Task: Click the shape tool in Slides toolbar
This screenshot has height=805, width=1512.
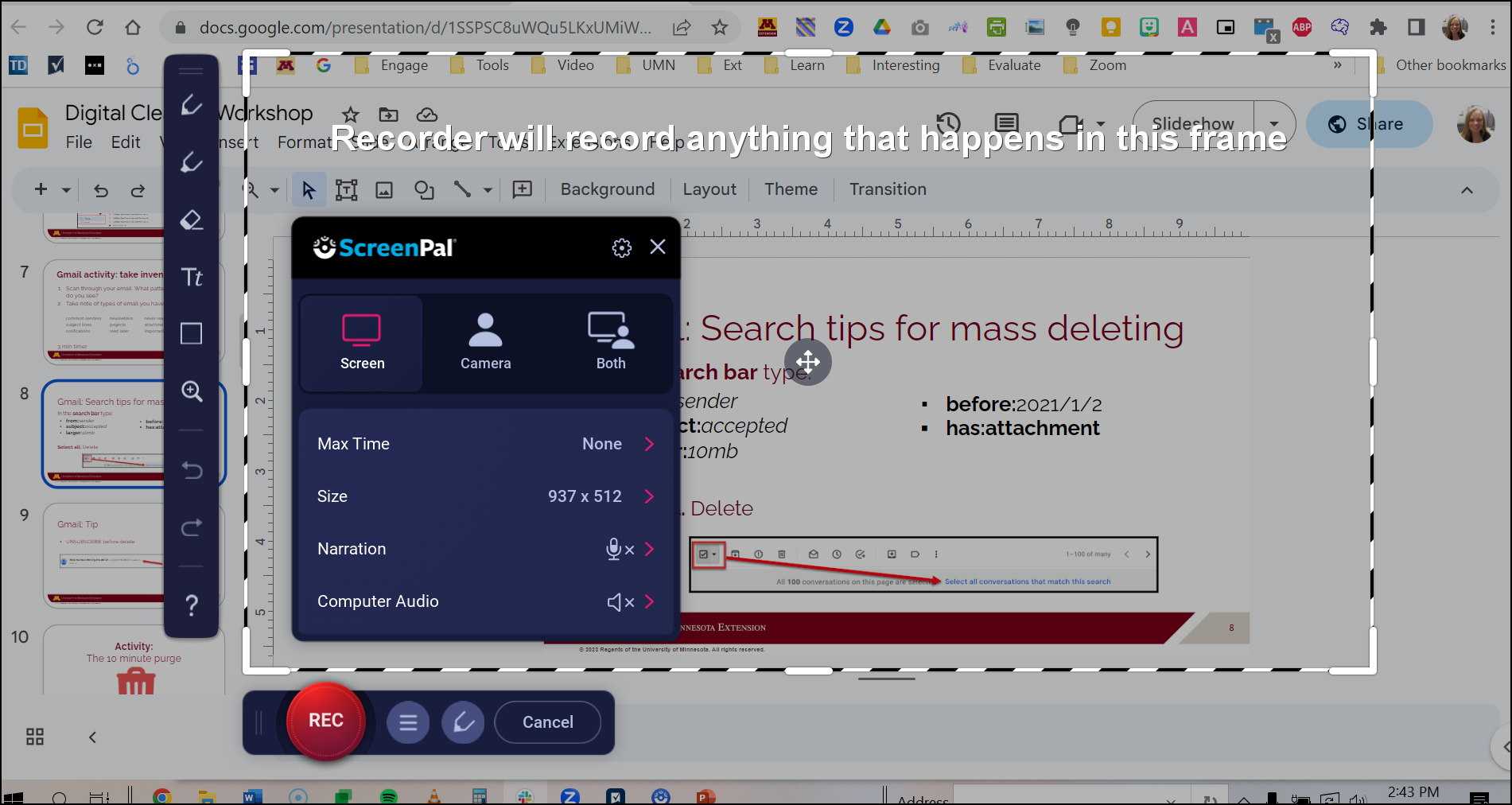Action: pos(424,189)
